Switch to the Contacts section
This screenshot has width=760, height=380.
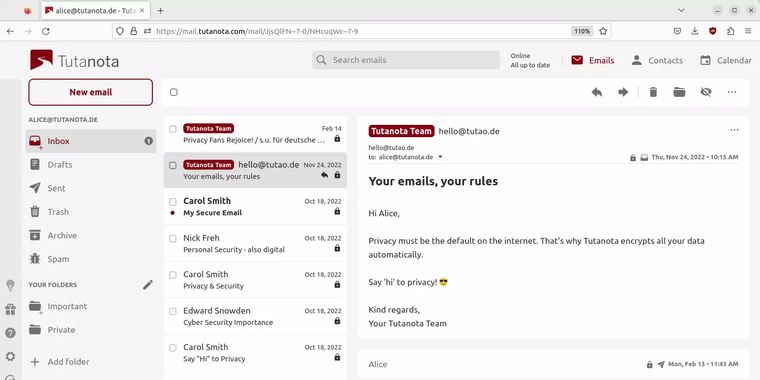click(657, 60)
